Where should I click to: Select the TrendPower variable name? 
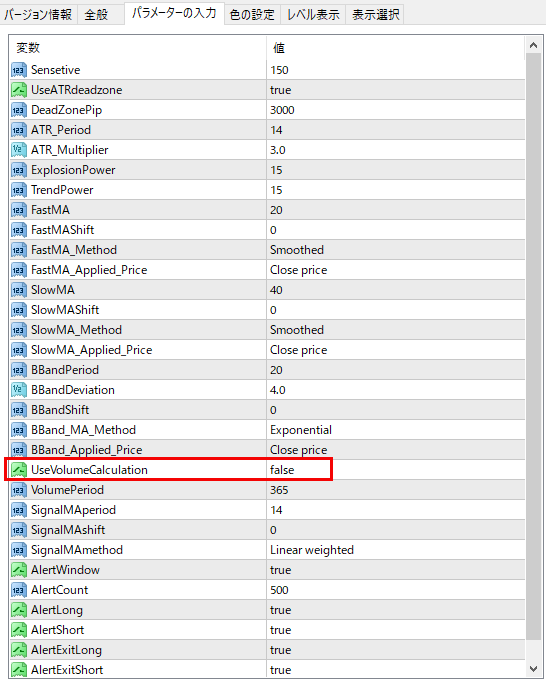point(62,190)
